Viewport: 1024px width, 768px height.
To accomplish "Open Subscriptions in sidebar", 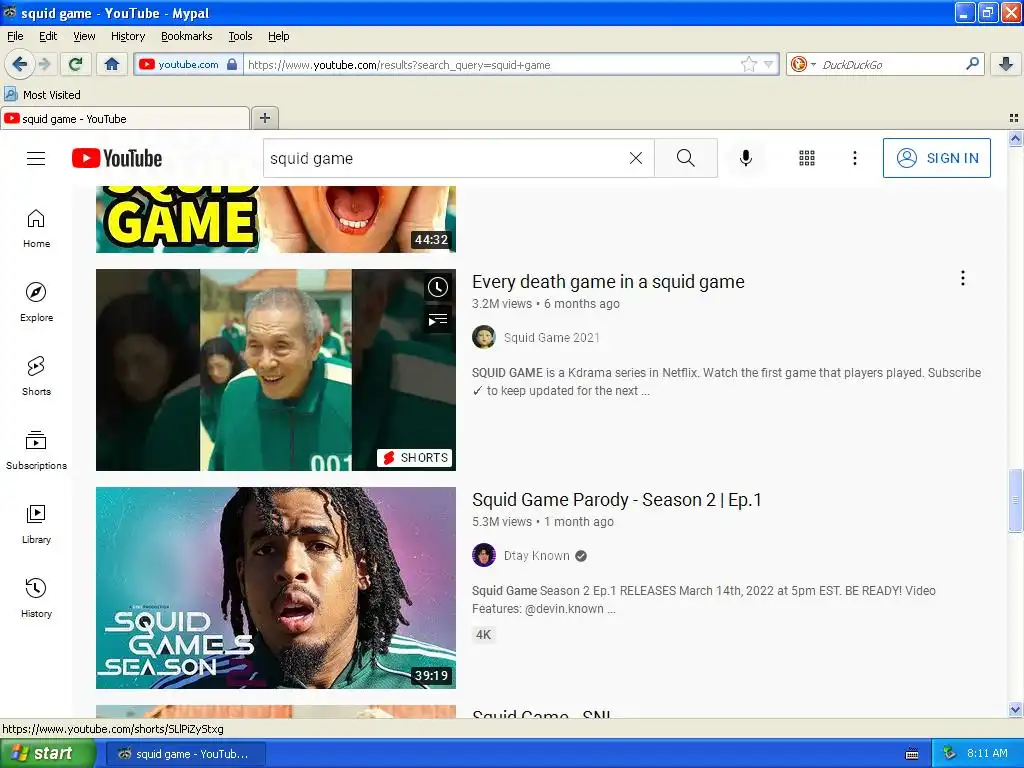I will [37, 451].
